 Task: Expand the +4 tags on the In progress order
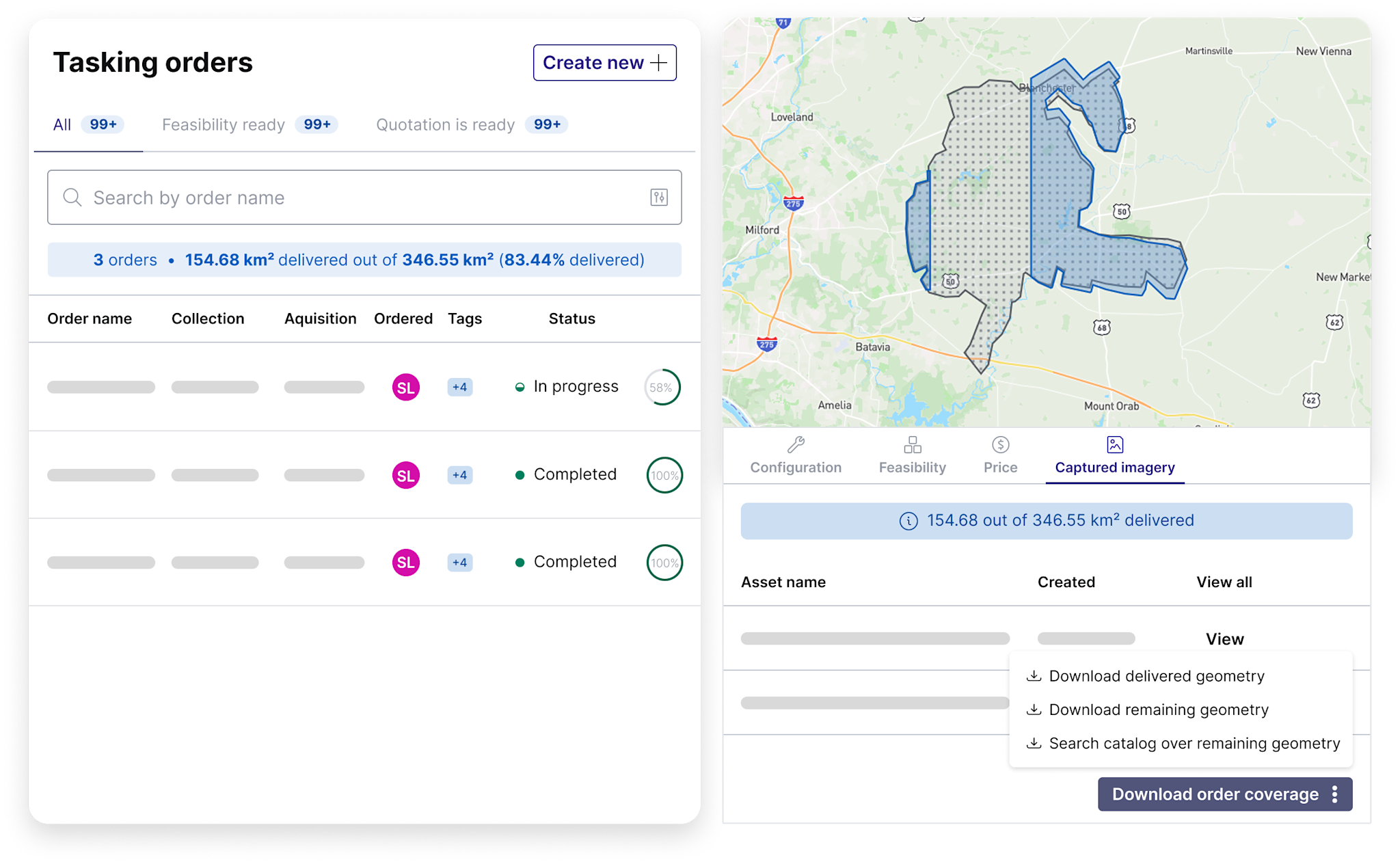459,386
